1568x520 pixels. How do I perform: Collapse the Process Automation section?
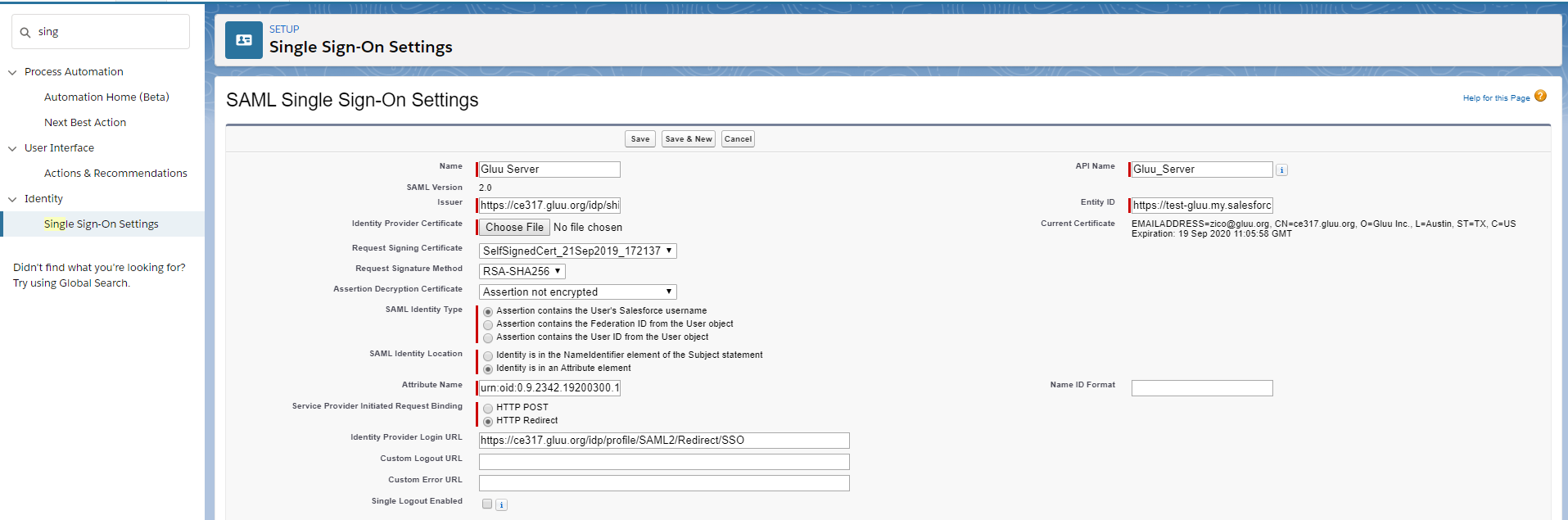click(x=12, y=73)
